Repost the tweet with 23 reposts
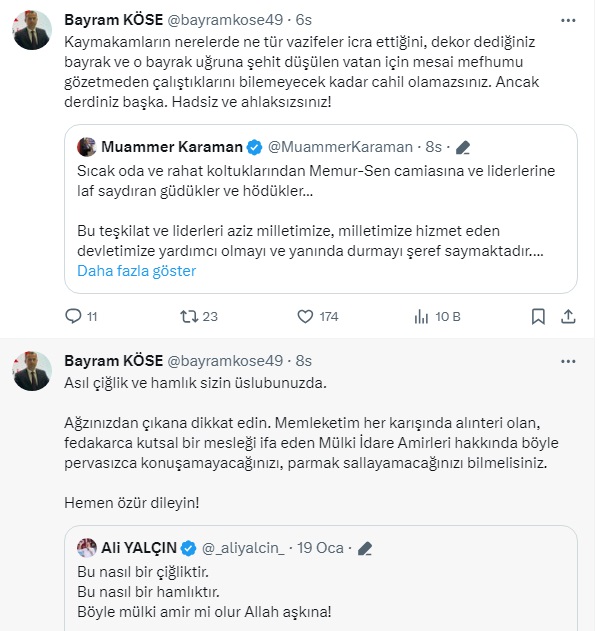The height and width of the screenshot is (631, 614). [187, 317]
